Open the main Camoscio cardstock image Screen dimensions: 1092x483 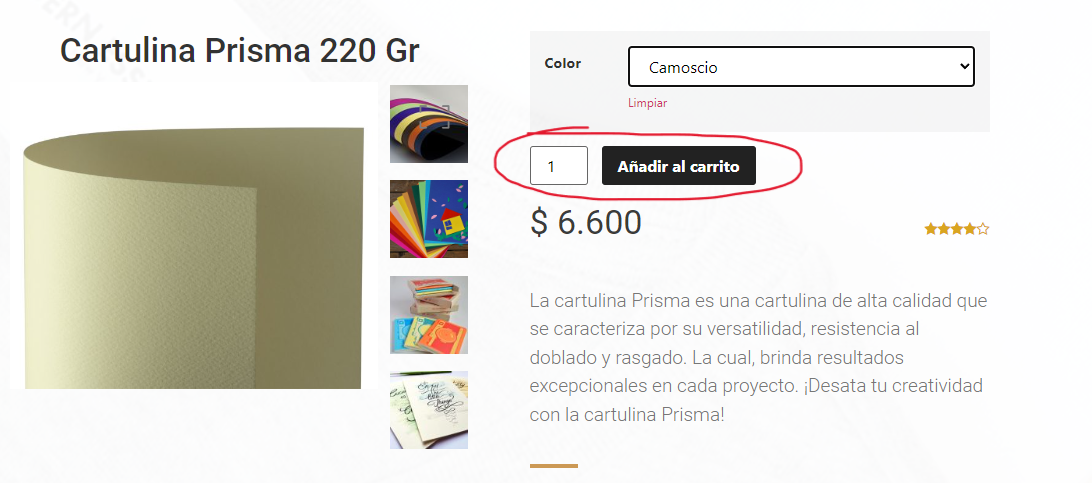(x=194, y=258)
